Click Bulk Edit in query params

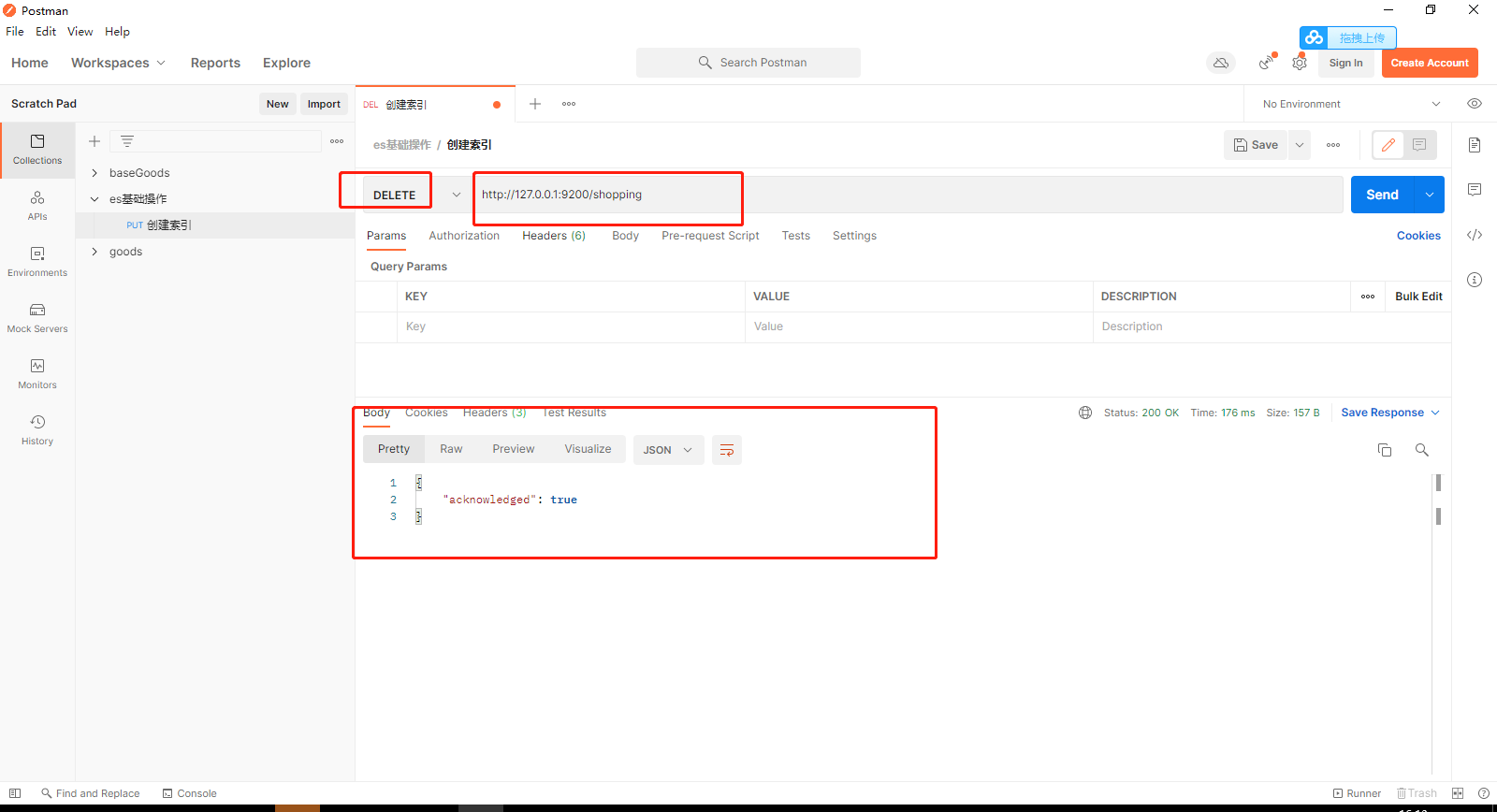(x=1418, y=297)
